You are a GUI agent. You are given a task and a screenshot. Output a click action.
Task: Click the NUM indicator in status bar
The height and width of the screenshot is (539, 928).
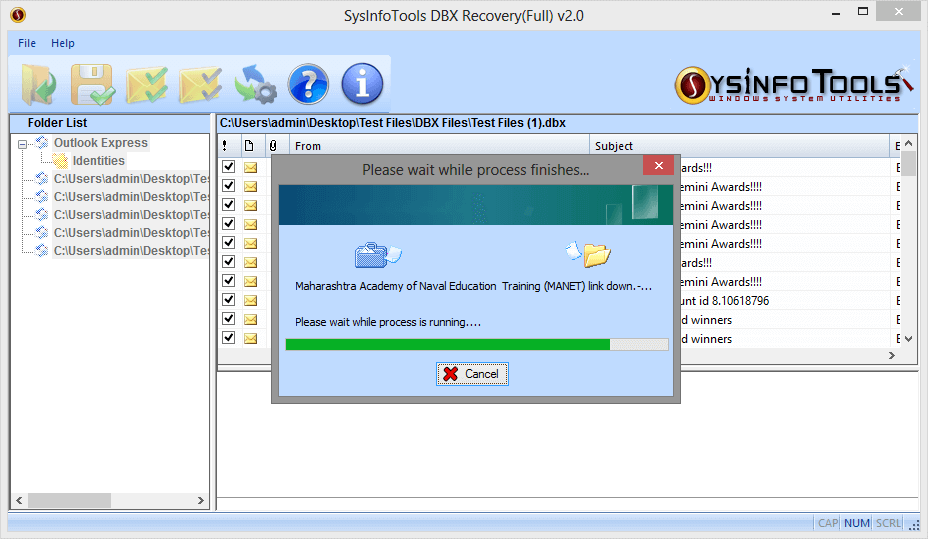(856, 523)
